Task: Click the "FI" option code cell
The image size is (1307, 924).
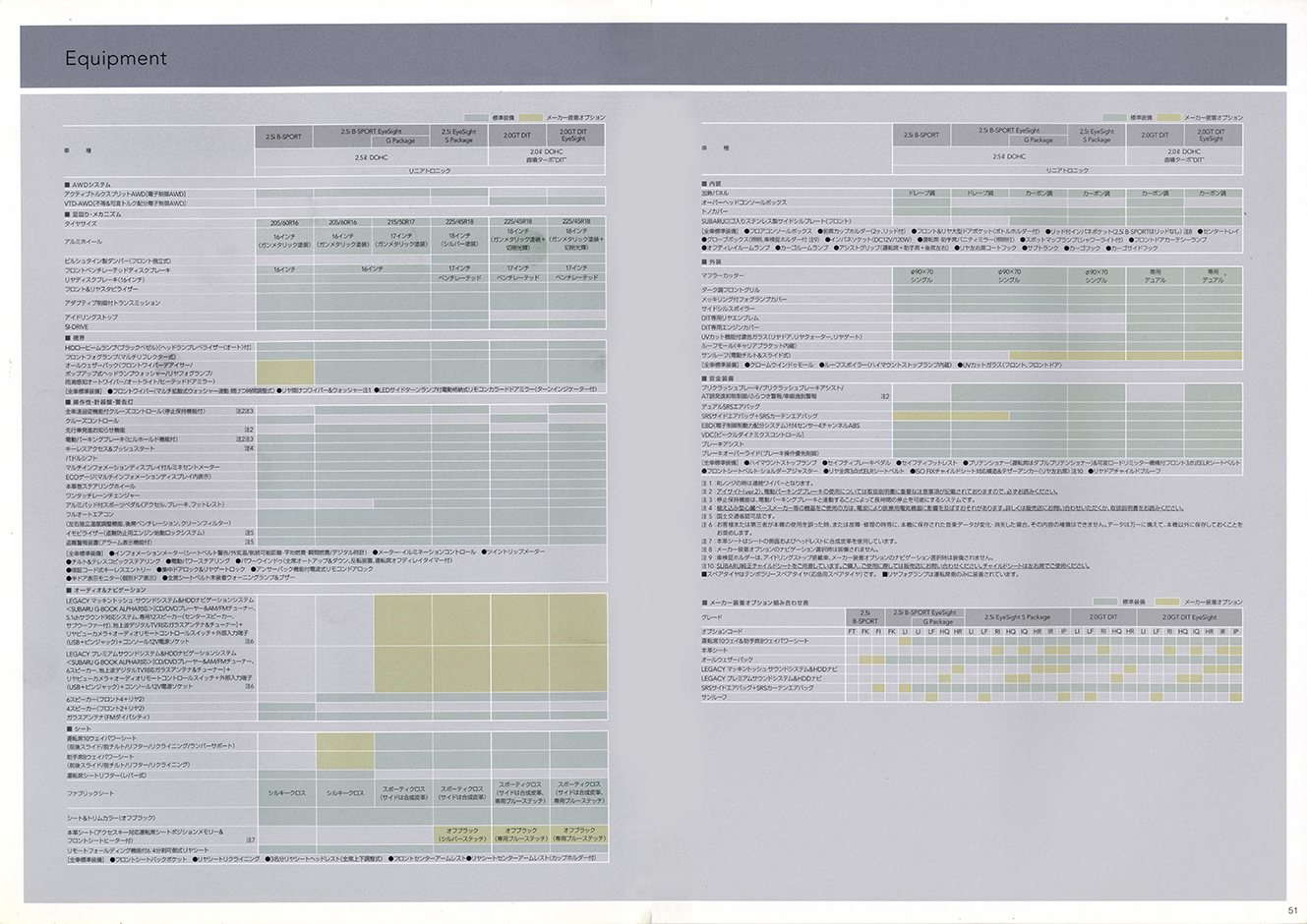Action: 879,631
